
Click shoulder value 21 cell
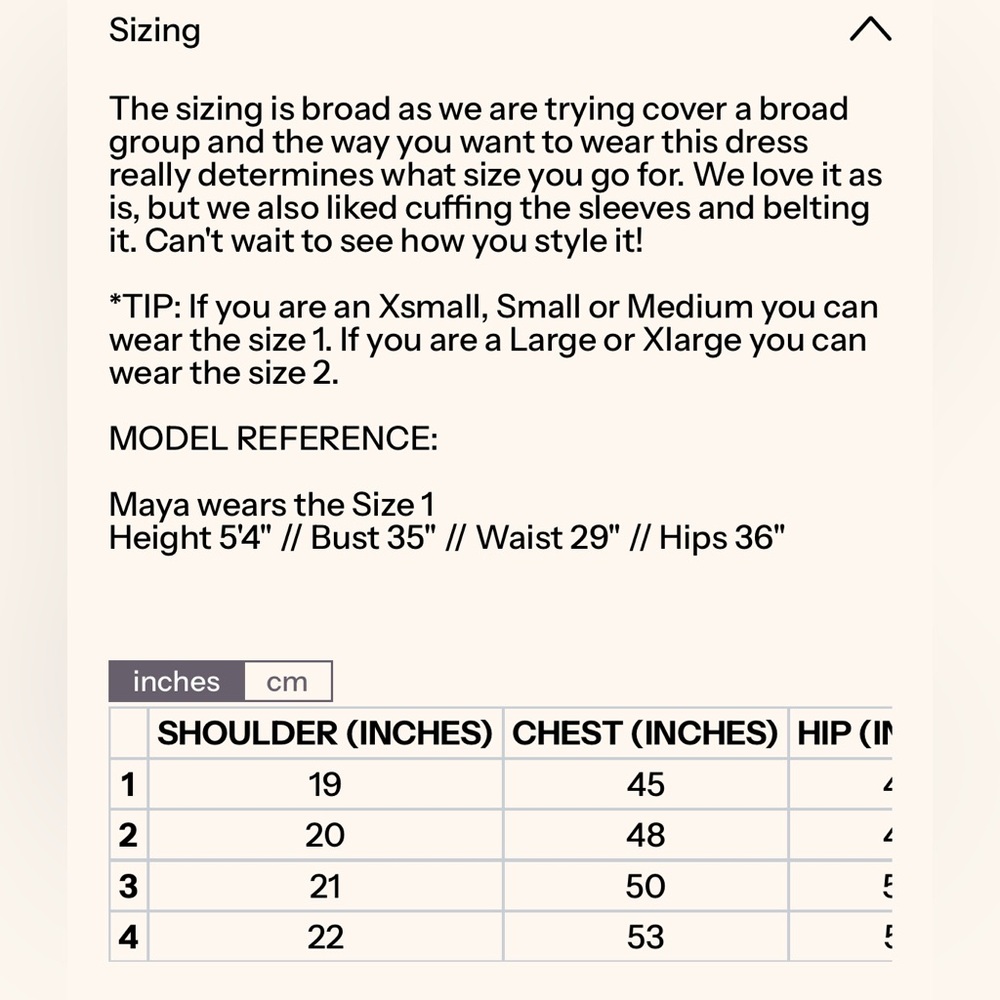pos(325,886)
